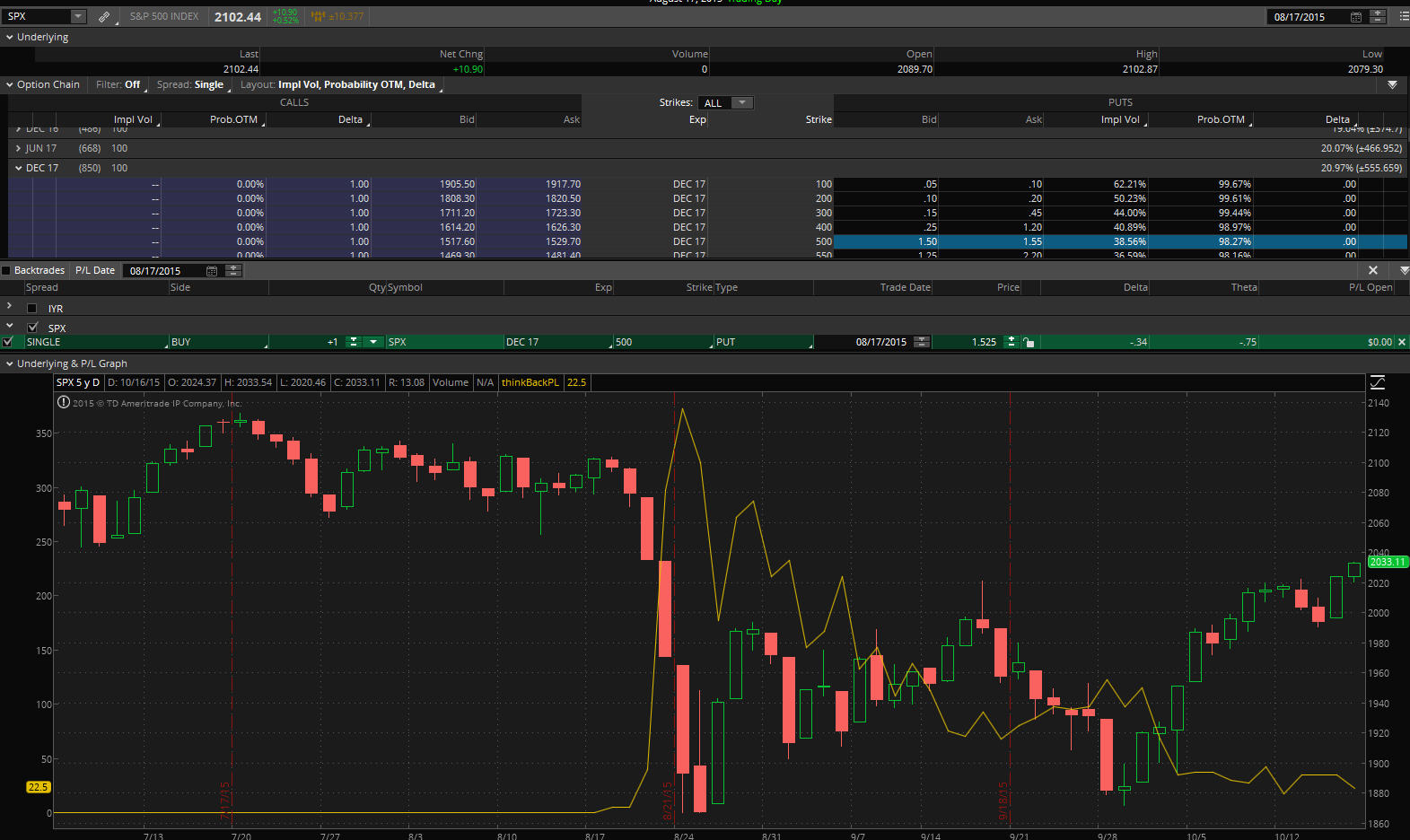Click the price 1.525 stepper arrows
The image size is (1410, 840).
(1012, 342)
